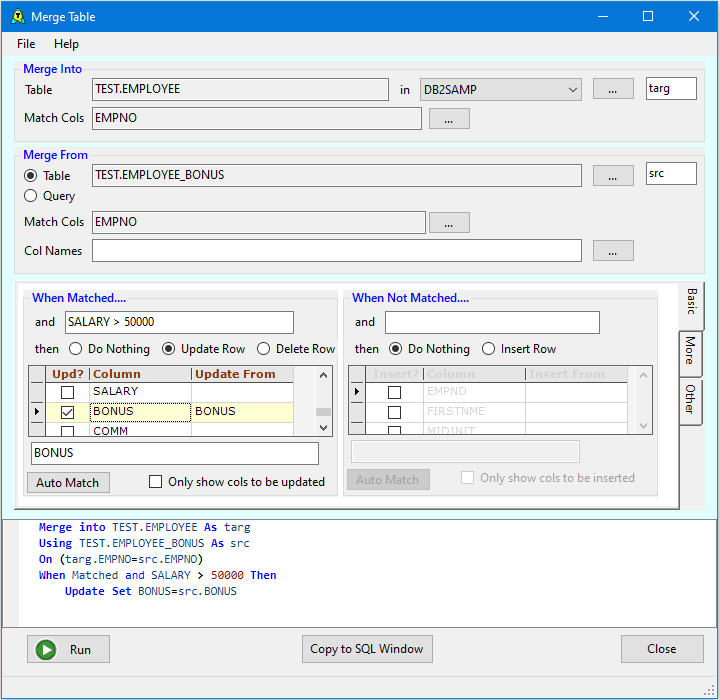
Task: Open the DB2SAMP database dropdown
Action: coord(501,89)
